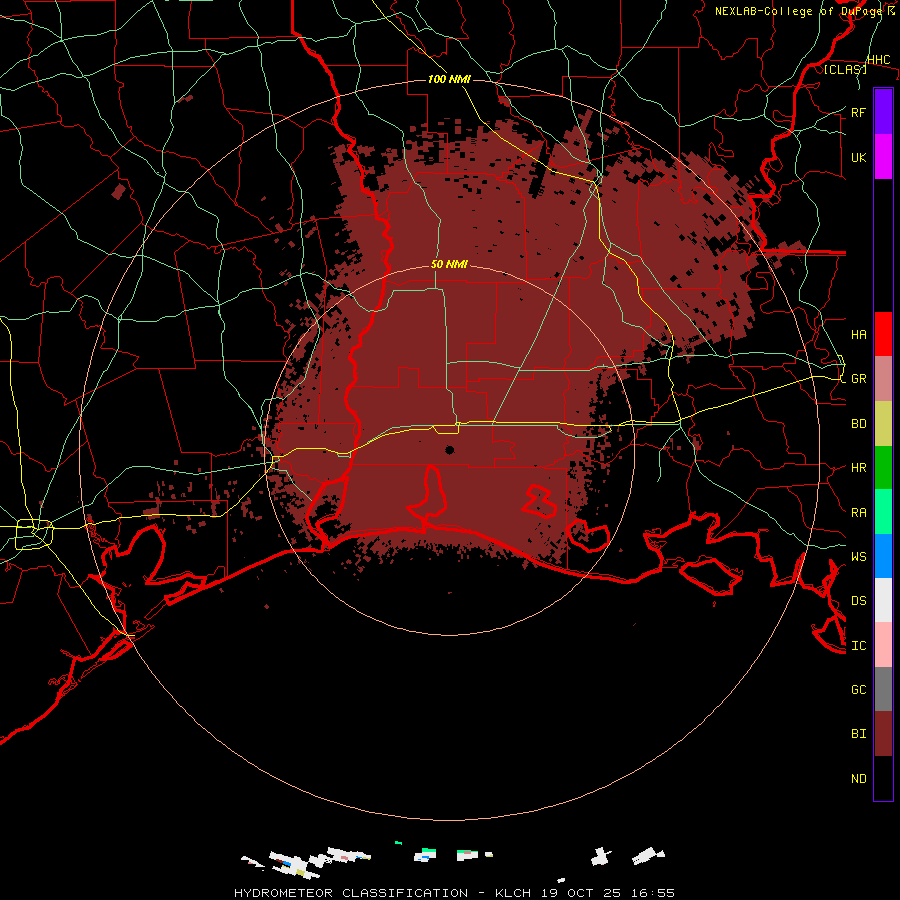Click the NEXLAB-College of DuPage text
The height and width of the screenshot is (900, 900).
click(801, 11)
